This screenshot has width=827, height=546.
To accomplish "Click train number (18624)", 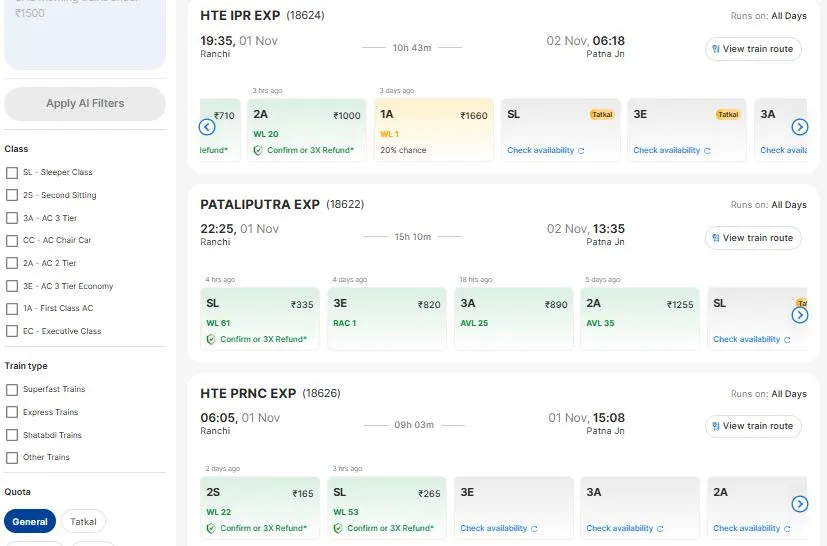I will (x=305, y=16).
